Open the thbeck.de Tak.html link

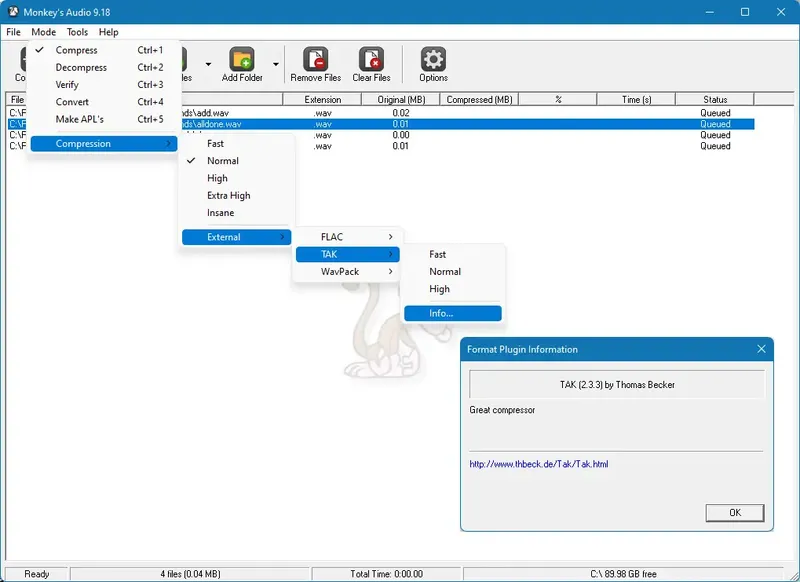click(x=539, y=464)
